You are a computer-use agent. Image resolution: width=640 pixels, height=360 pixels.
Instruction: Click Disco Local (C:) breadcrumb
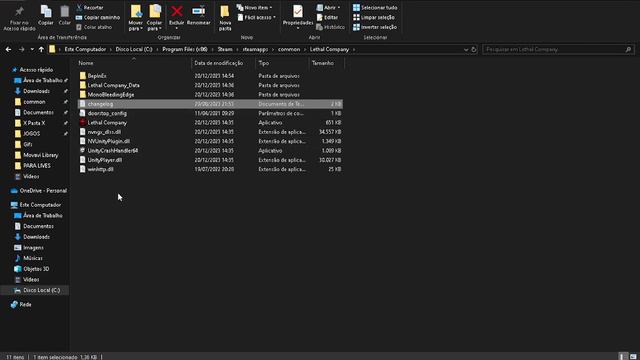(x=134, y=49)
